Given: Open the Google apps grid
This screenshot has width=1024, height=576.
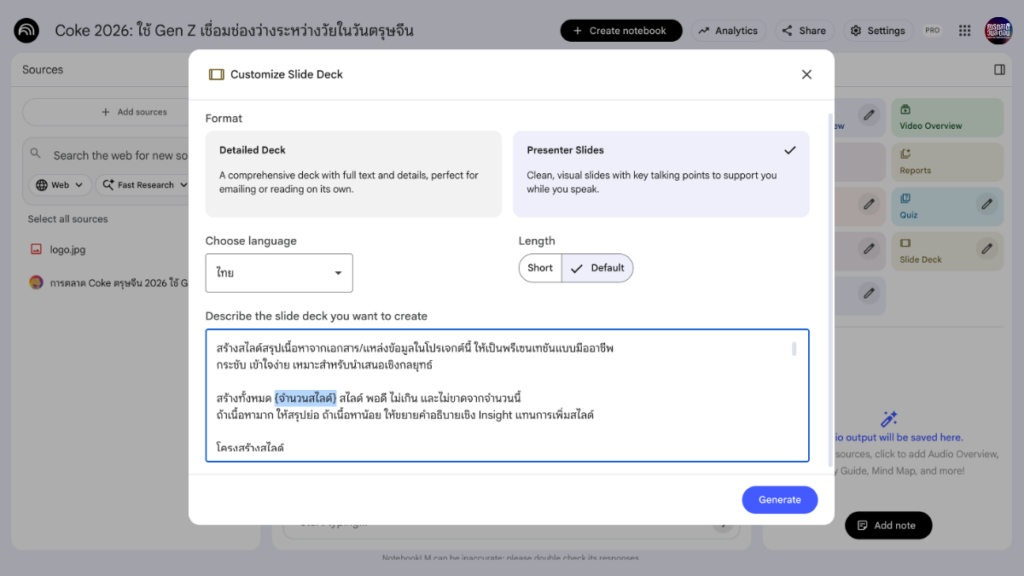Looking at the screenshot, I should click(x=964, y=30).
